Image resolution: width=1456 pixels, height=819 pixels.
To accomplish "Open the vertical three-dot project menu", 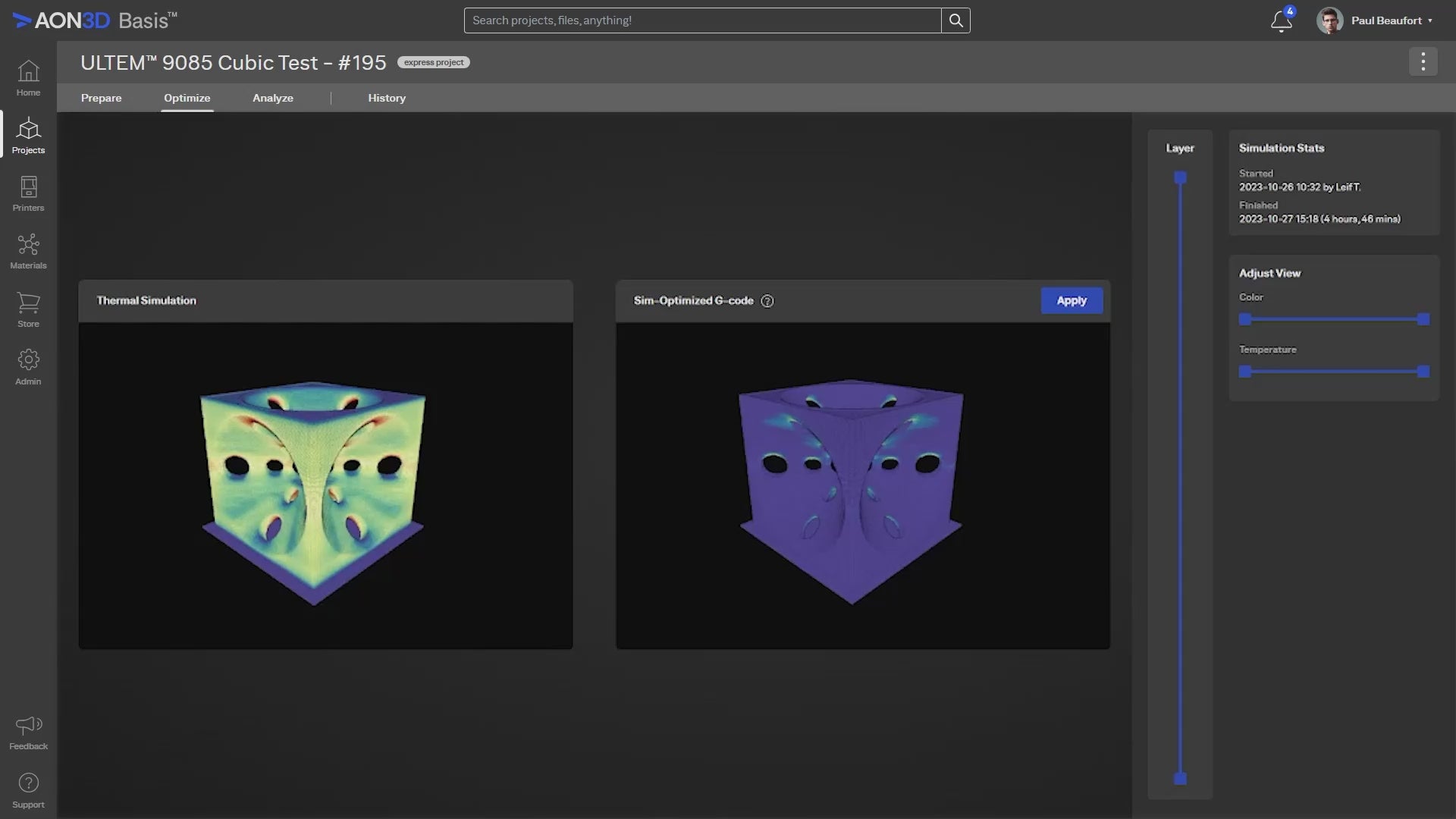I will tap(1423, 61).
